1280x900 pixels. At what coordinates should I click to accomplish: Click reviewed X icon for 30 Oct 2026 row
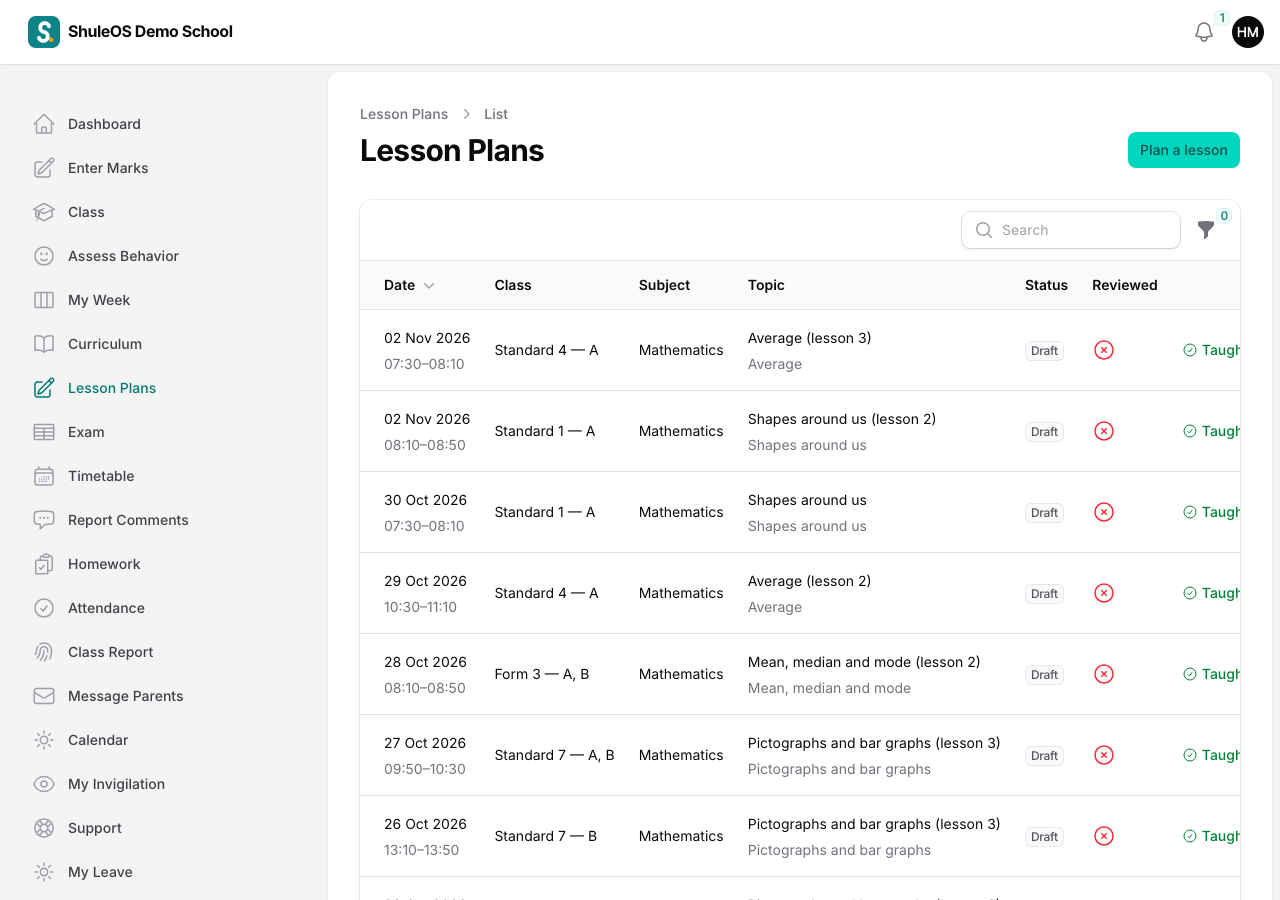click(1104, 512)
